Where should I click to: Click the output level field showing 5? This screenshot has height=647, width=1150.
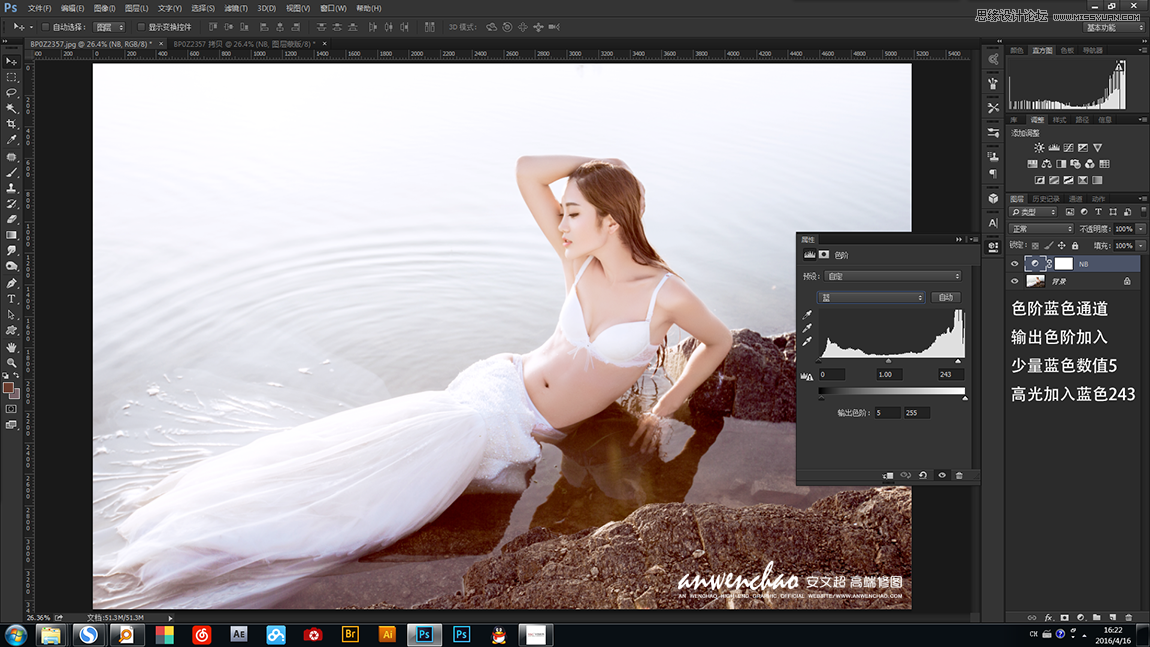click(x=887, y=413)
